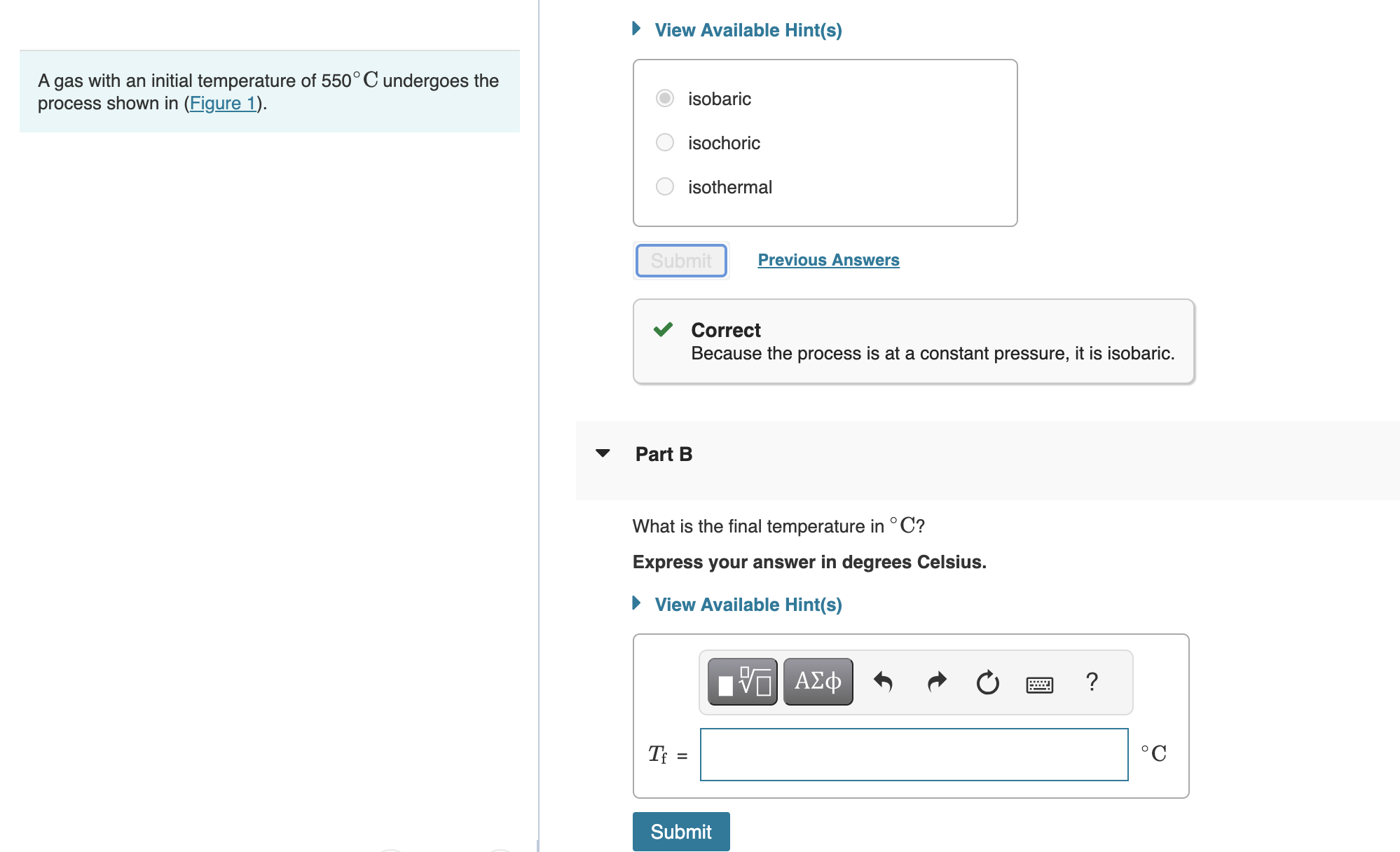This screenshot has width=1400, height=852.
Task: Open the Figure 1 link
Action: pyautogui.click(x=222, y=103)
